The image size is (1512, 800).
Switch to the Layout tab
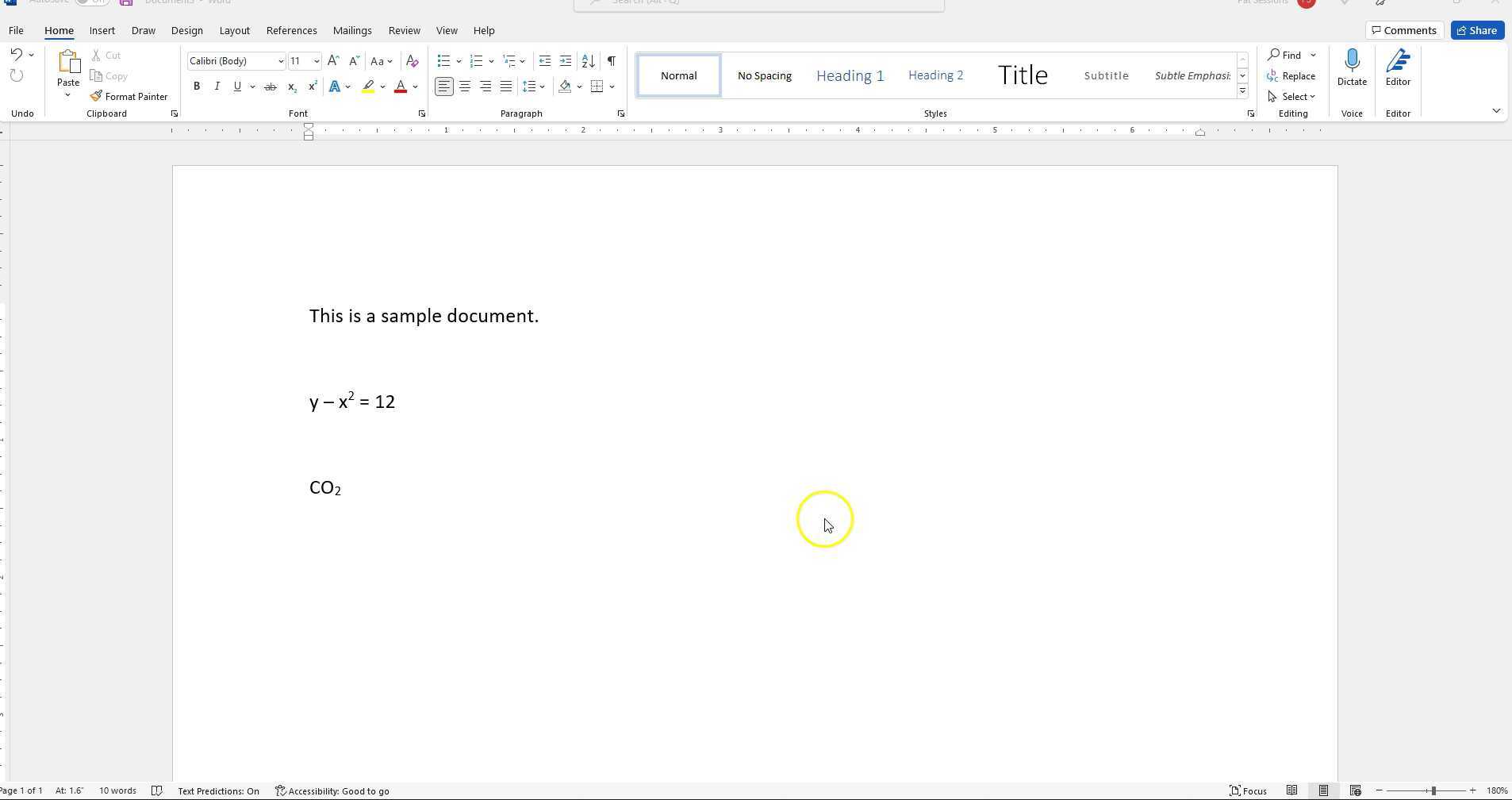[x=234, y=30]
